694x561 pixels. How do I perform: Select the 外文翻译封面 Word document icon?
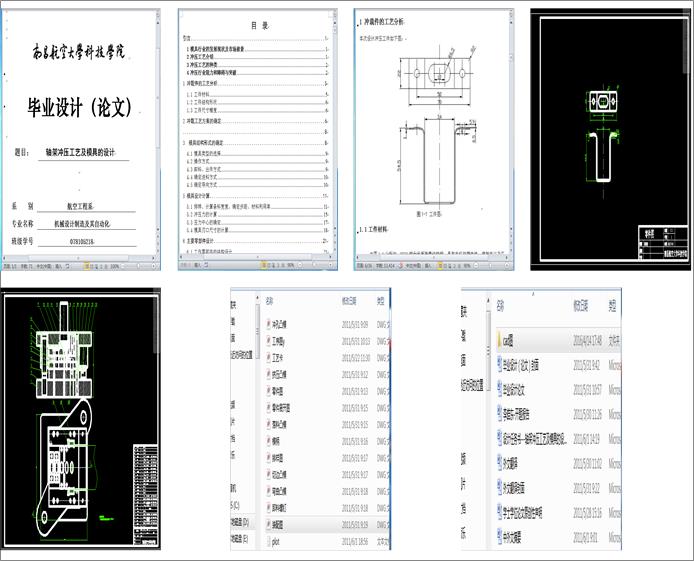pyautogui.click(x=499, y=488)
